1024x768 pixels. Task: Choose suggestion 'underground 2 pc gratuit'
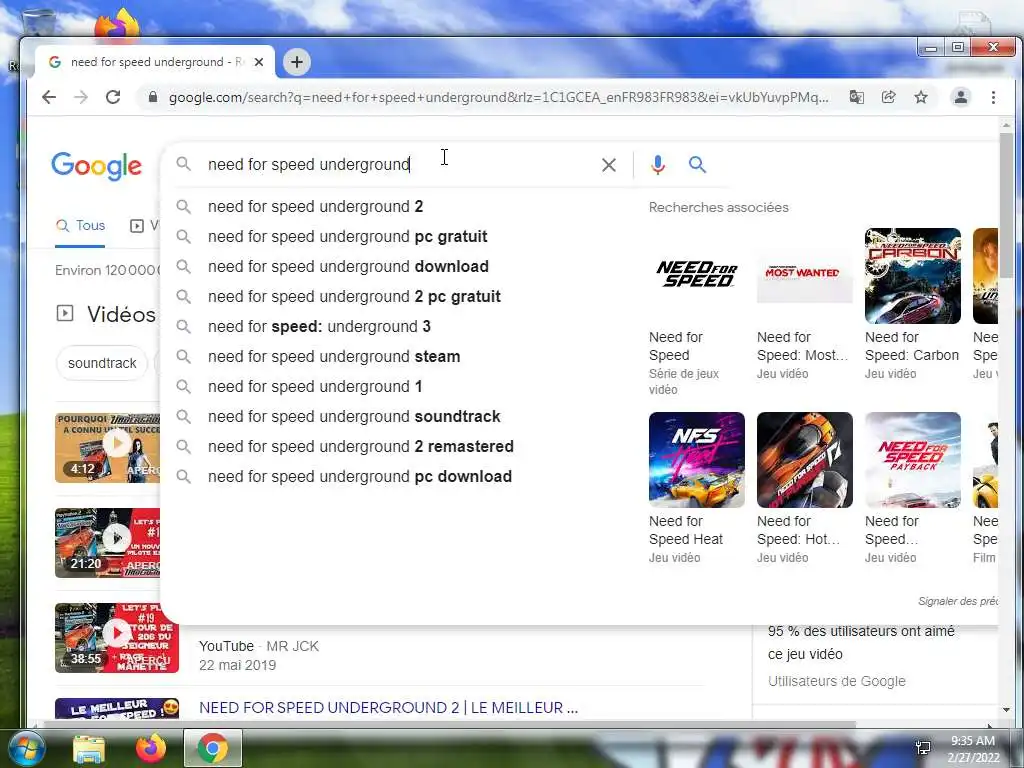[x=354, y=296]
